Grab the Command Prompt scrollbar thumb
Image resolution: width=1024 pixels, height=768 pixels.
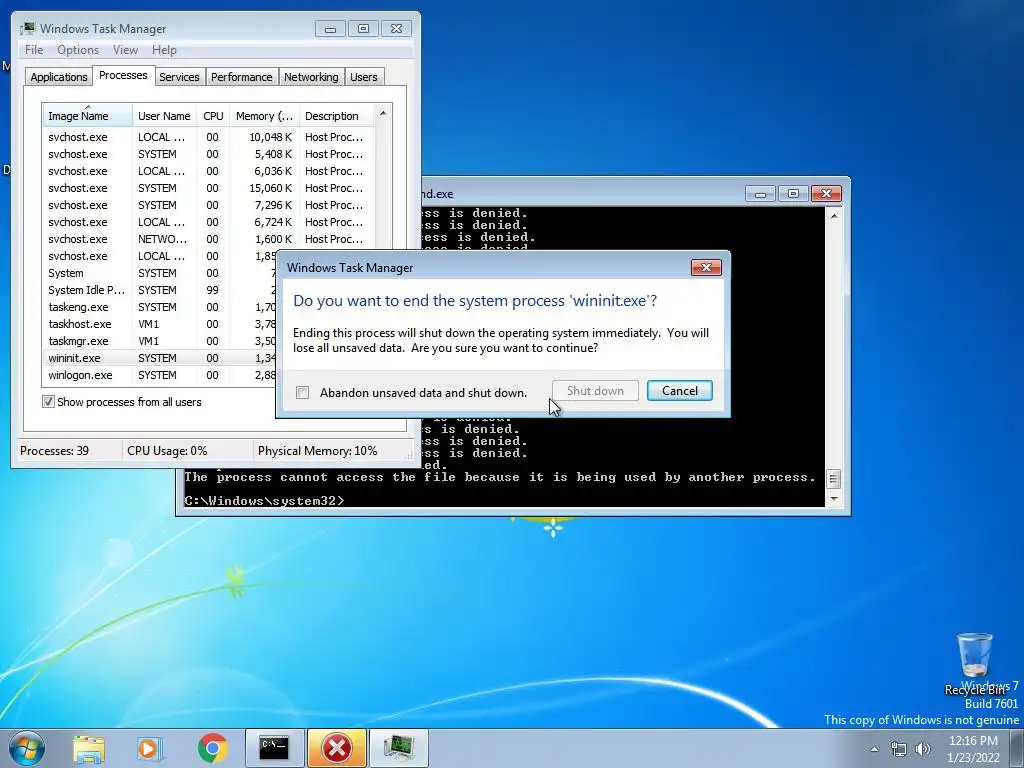click(x=833, y=479)
